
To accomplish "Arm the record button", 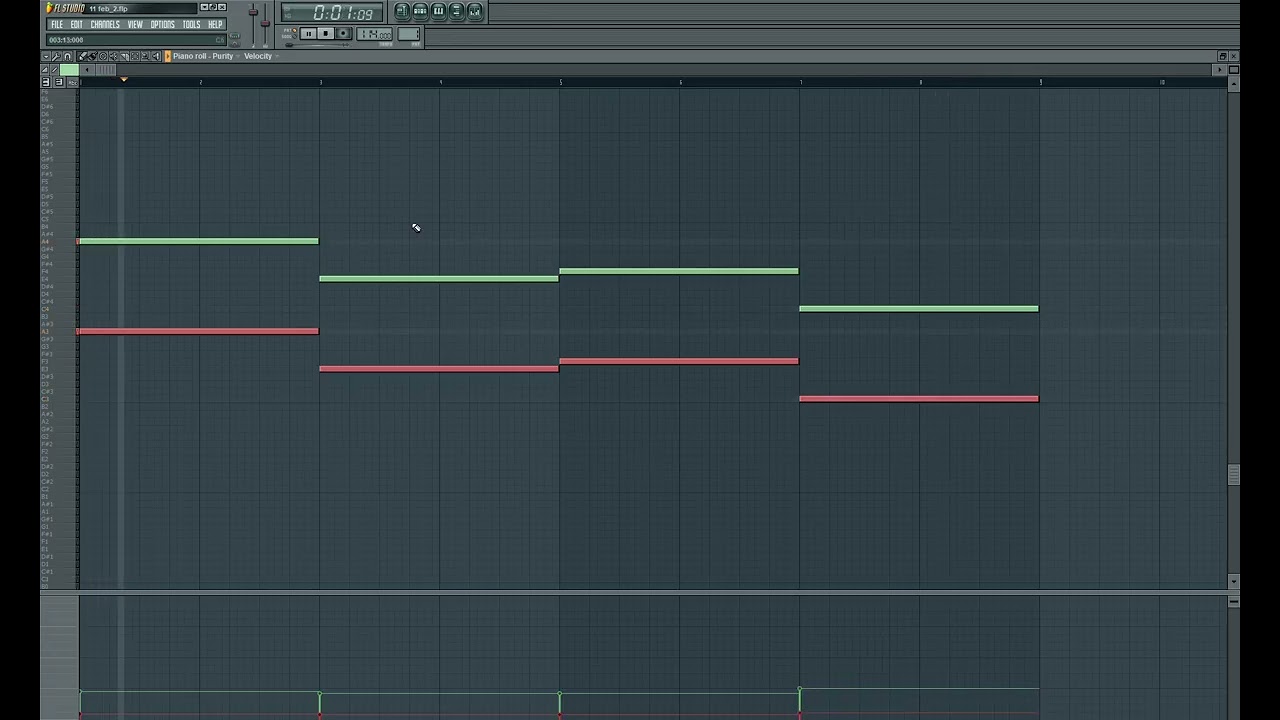I will point(343,33).
